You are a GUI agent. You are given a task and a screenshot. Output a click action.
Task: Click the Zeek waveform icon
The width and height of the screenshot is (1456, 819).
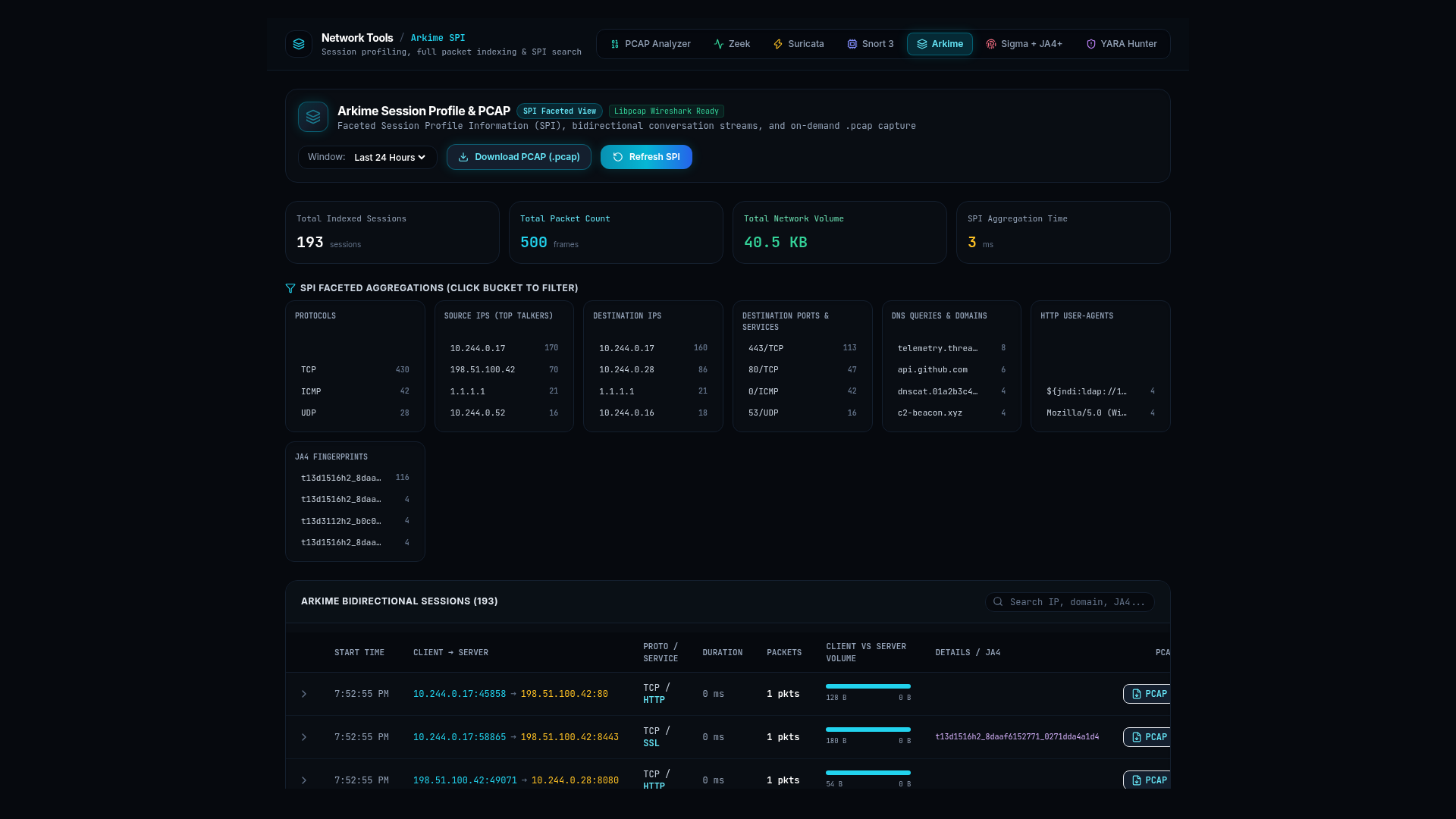click(x=719, y=44)
